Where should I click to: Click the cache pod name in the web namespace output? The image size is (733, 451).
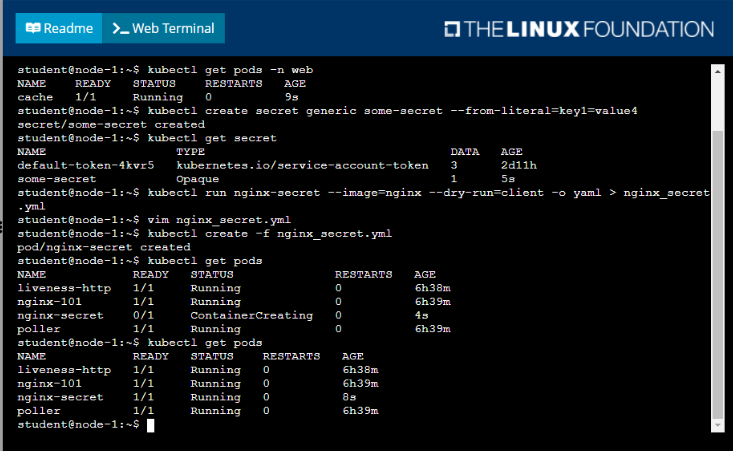coord(33,97)
